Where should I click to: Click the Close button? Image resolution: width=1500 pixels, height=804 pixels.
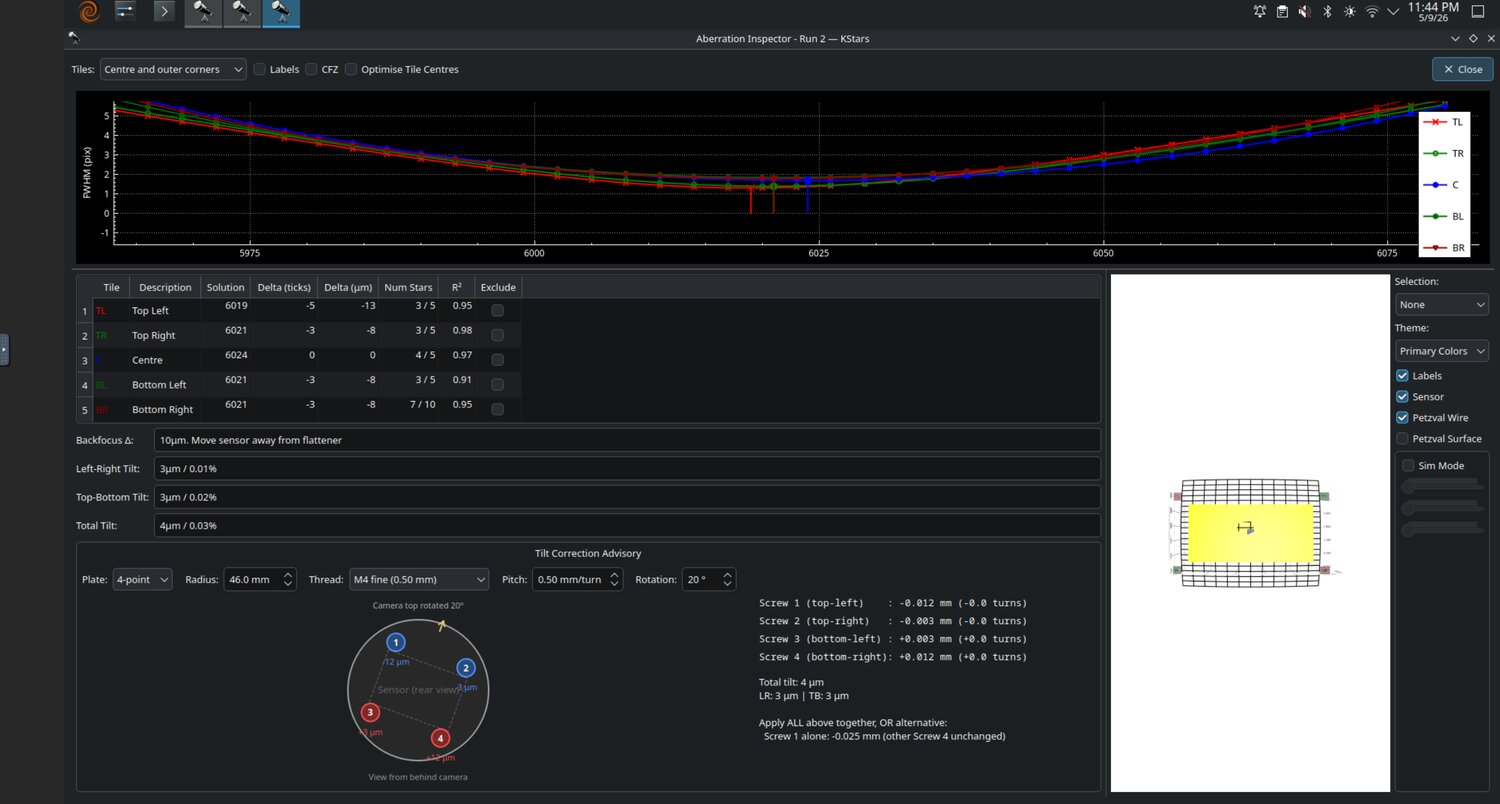(x=1462, y=69)
